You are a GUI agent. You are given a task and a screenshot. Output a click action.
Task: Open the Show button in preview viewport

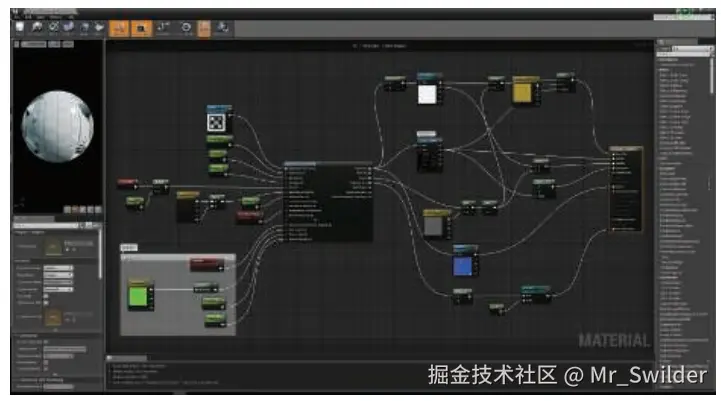(x=68, y=44)
